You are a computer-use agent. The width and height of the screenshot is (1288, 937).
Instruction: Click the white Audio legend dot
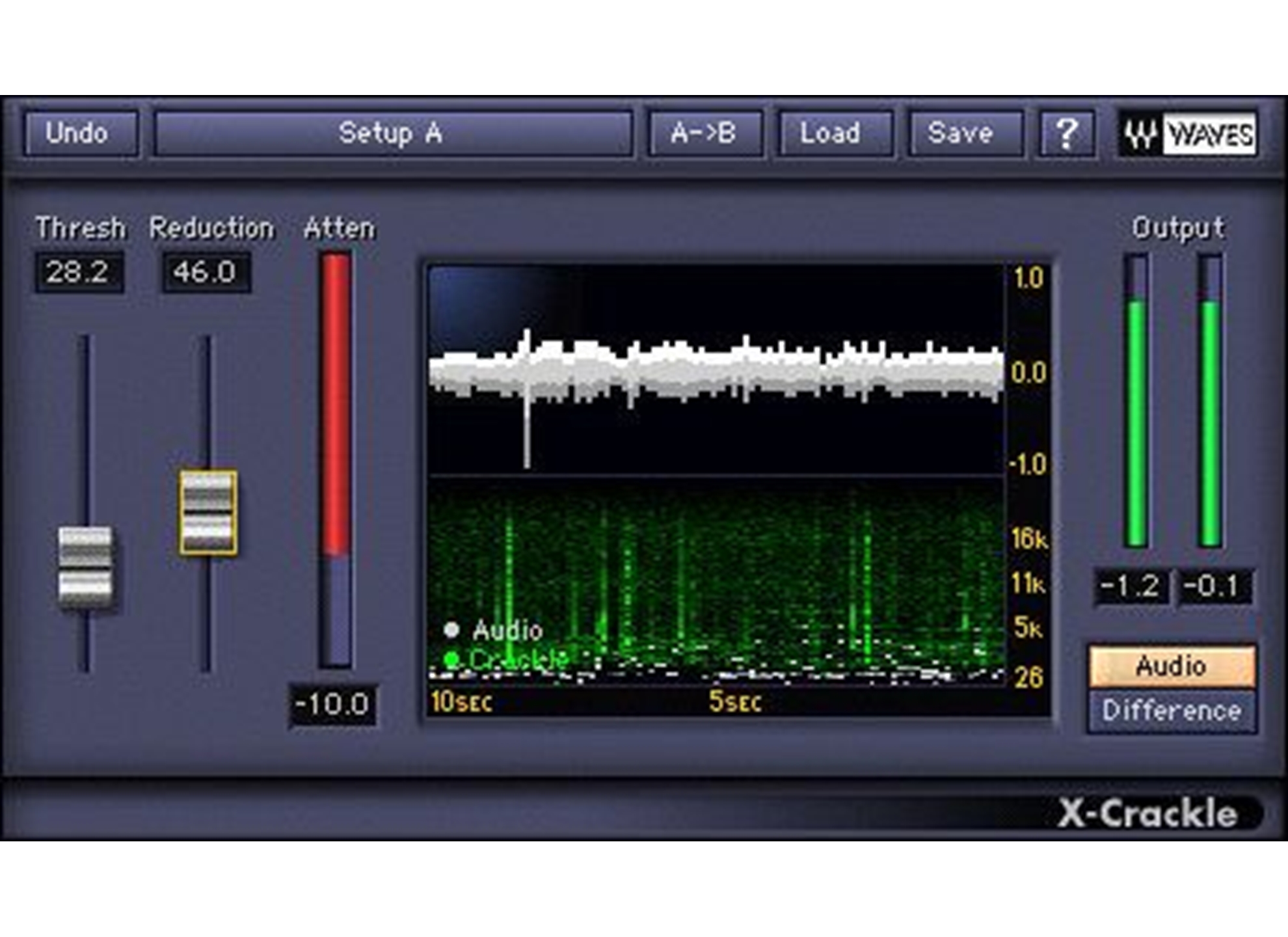[451, 629]
